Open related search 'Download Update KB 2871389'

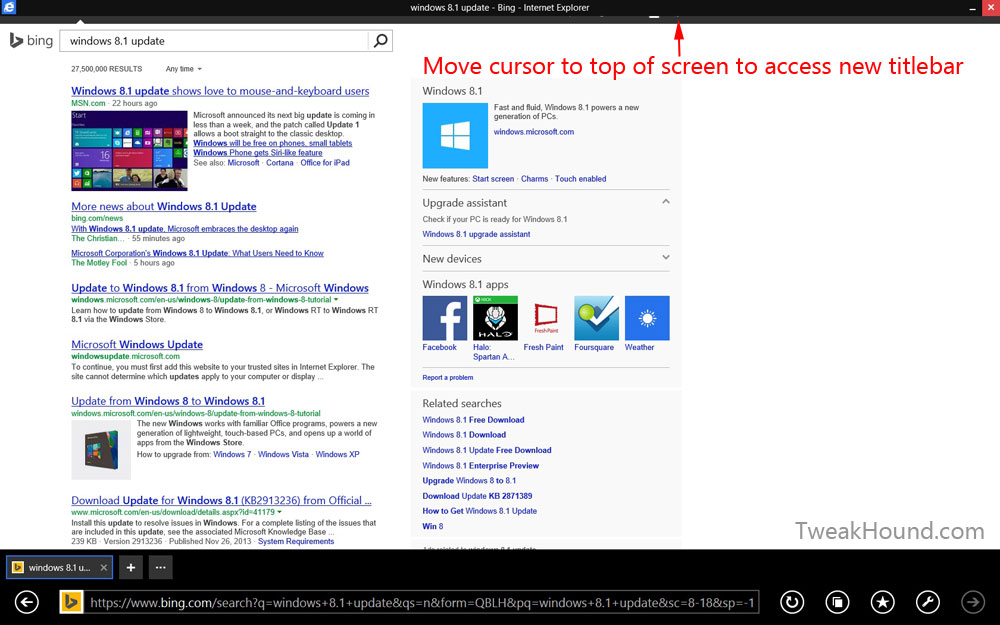477,496
